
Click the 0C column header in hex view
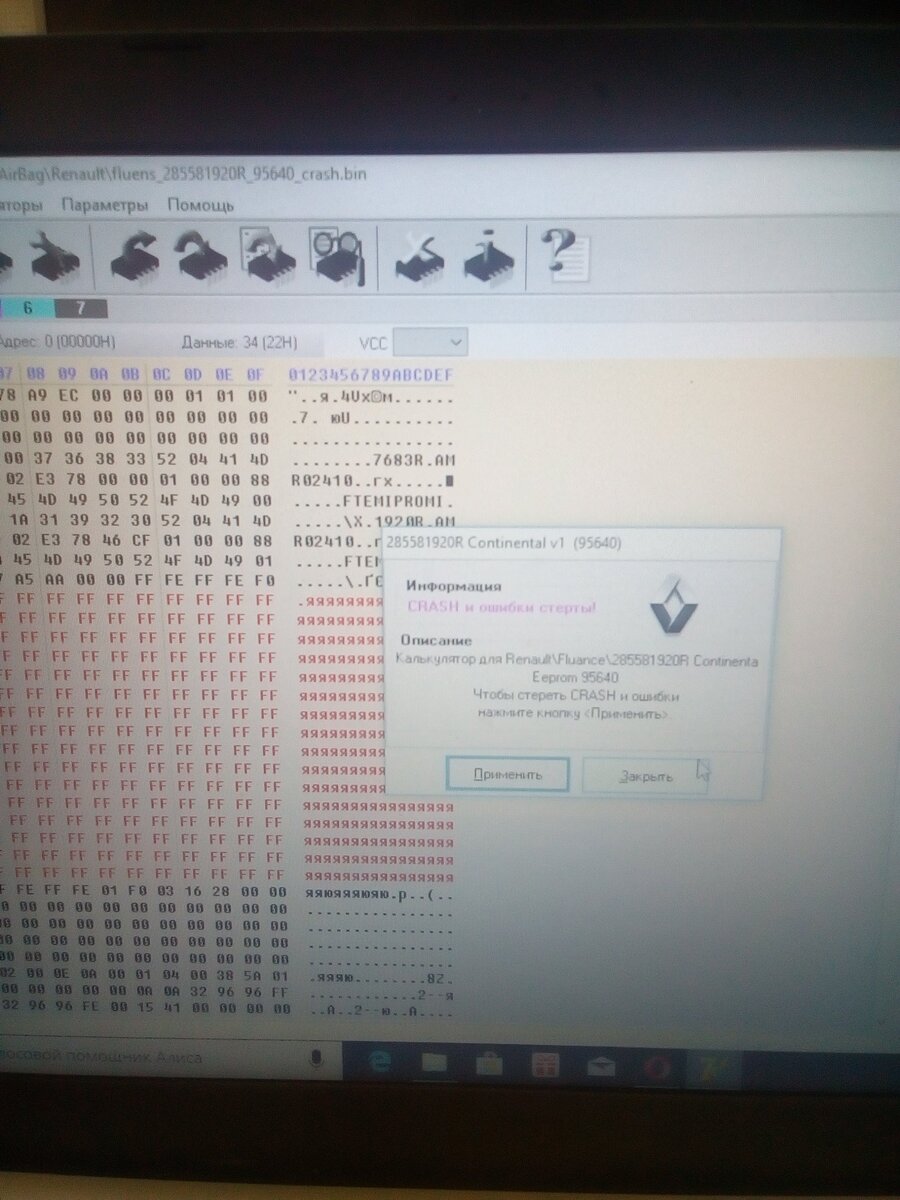coord(163,375)
